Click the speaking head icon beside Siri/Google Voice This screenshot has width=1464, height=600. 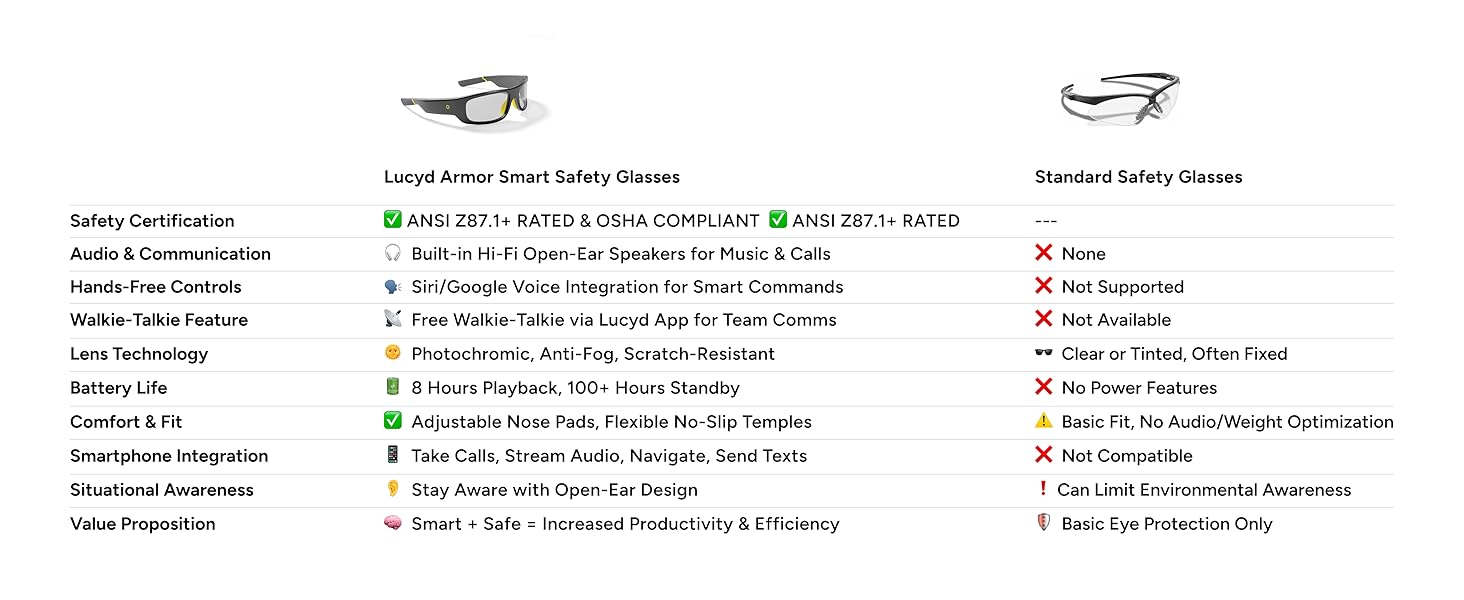pos(393,287)
